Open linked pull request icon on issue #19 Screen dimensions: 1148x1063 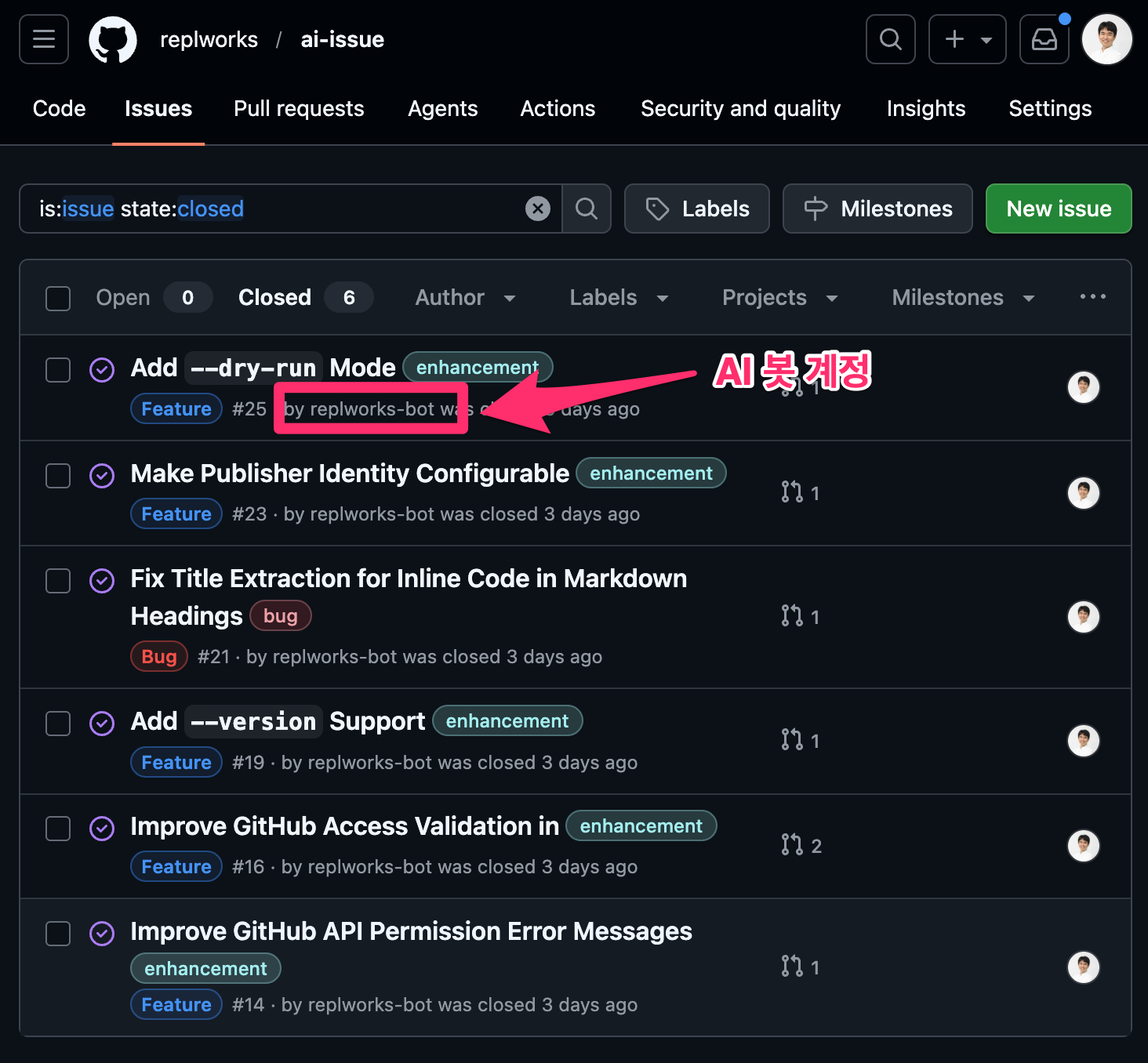pos(800,740)
